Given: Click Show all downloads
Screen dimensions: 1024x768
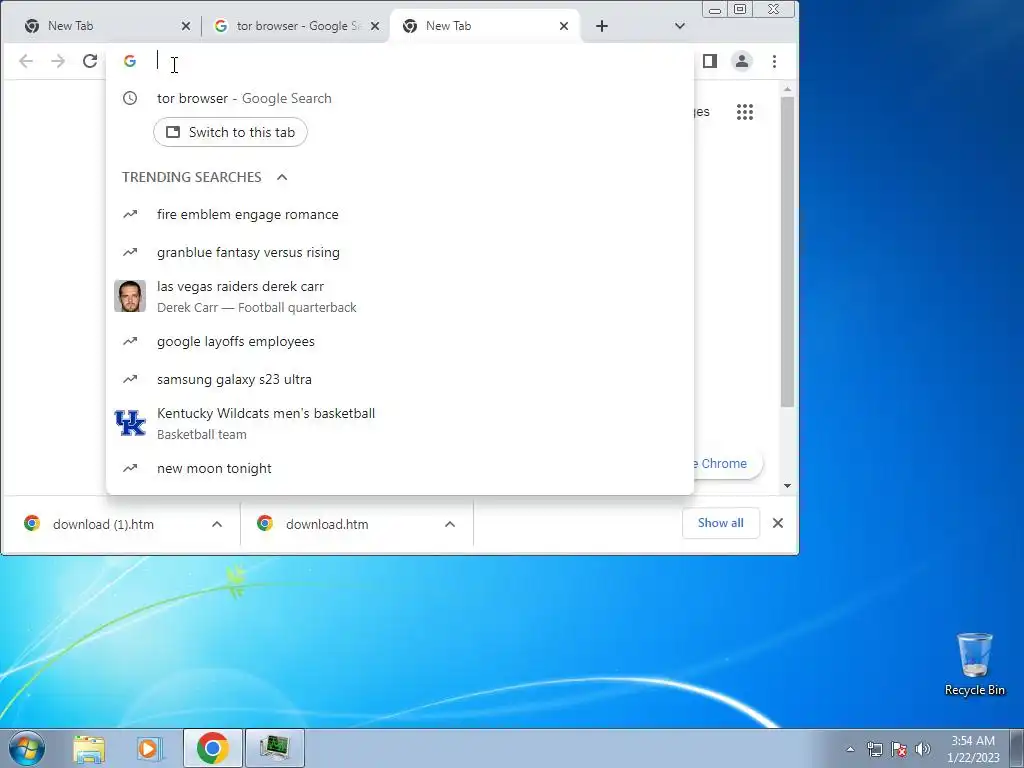Looking at the screenshot, I should pos(720,523).
